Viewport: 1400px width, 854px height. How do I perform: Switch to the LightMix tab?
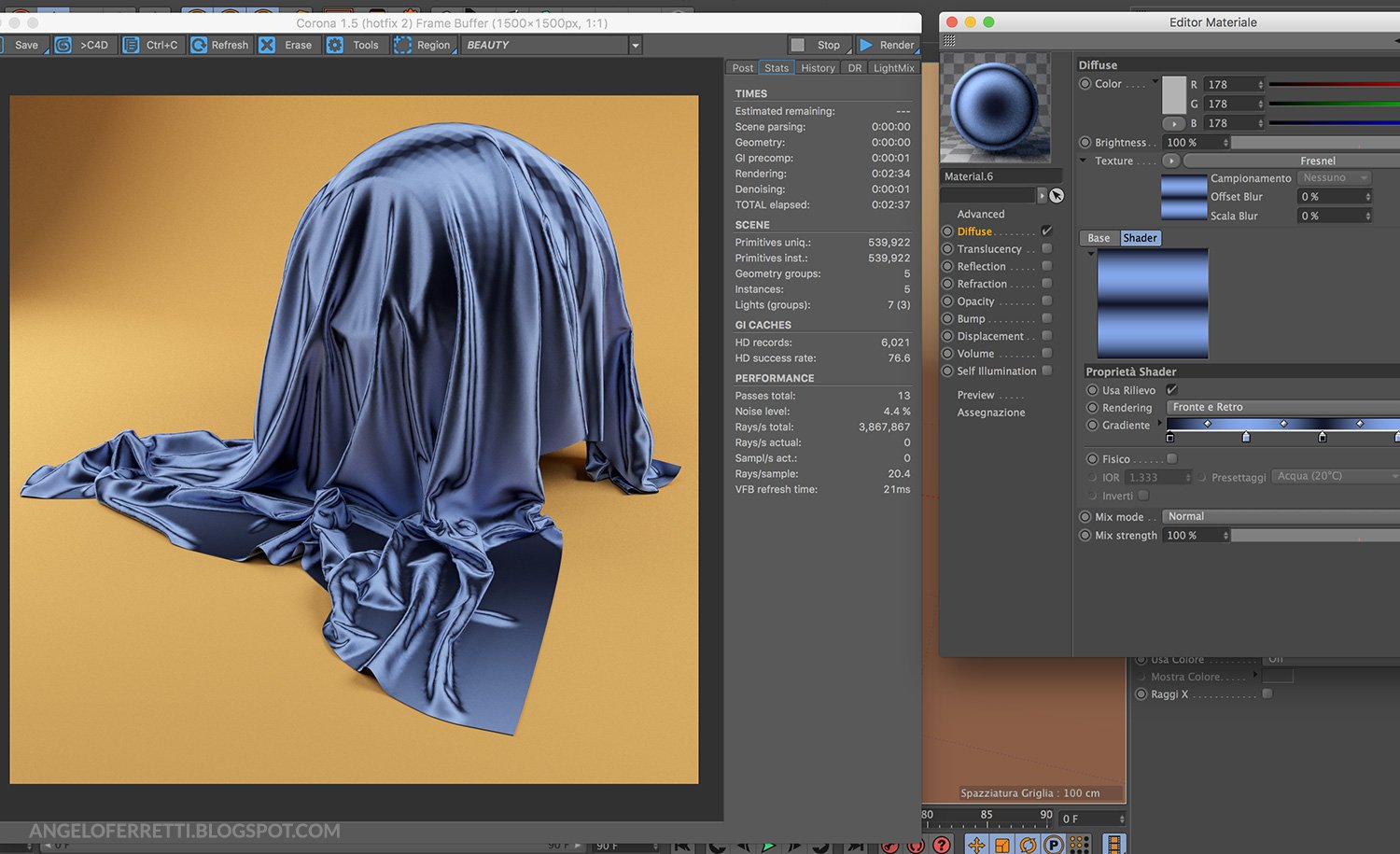(x=893, y=68)
